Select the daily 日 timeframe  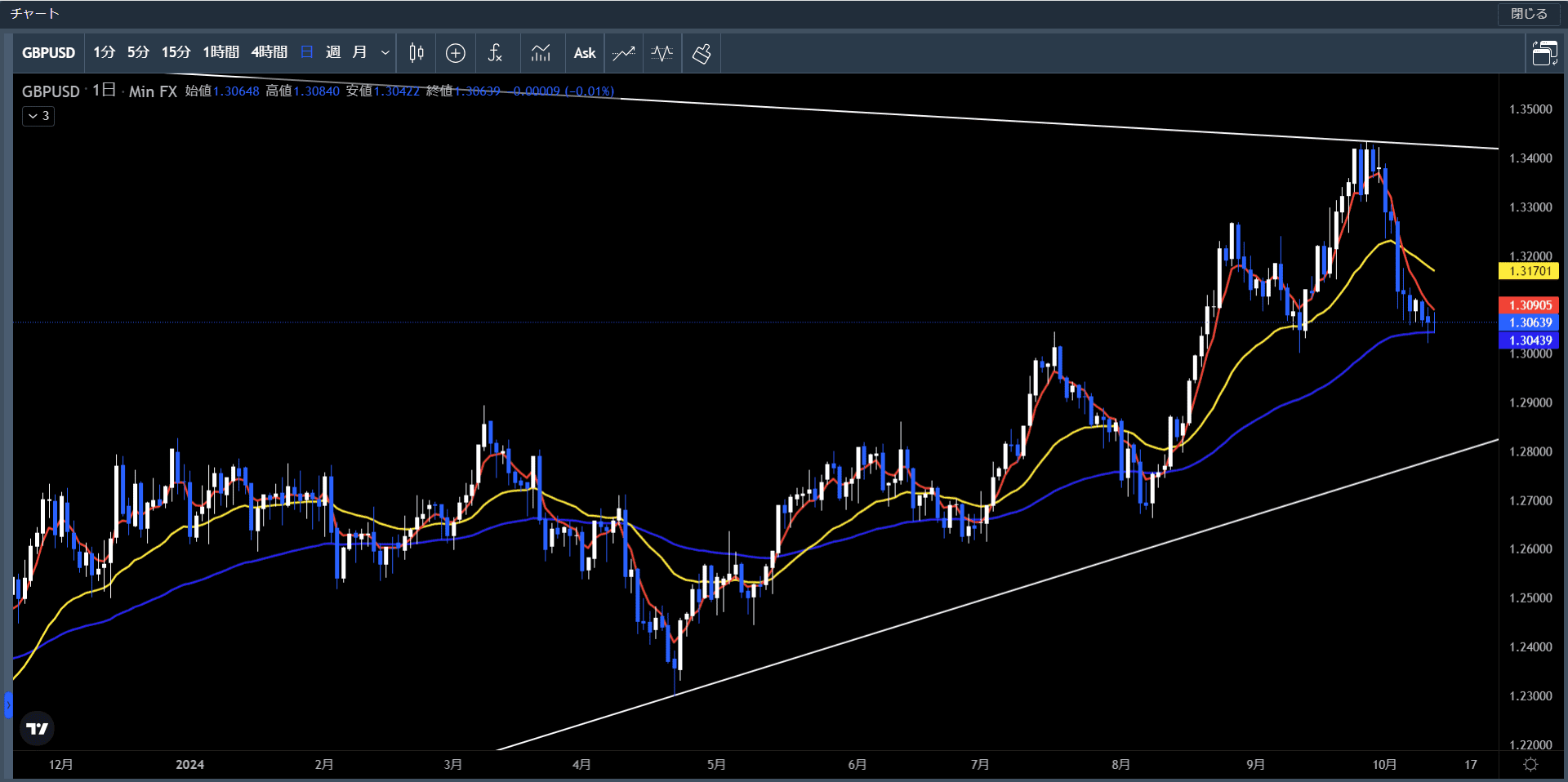tap(307, 53)
